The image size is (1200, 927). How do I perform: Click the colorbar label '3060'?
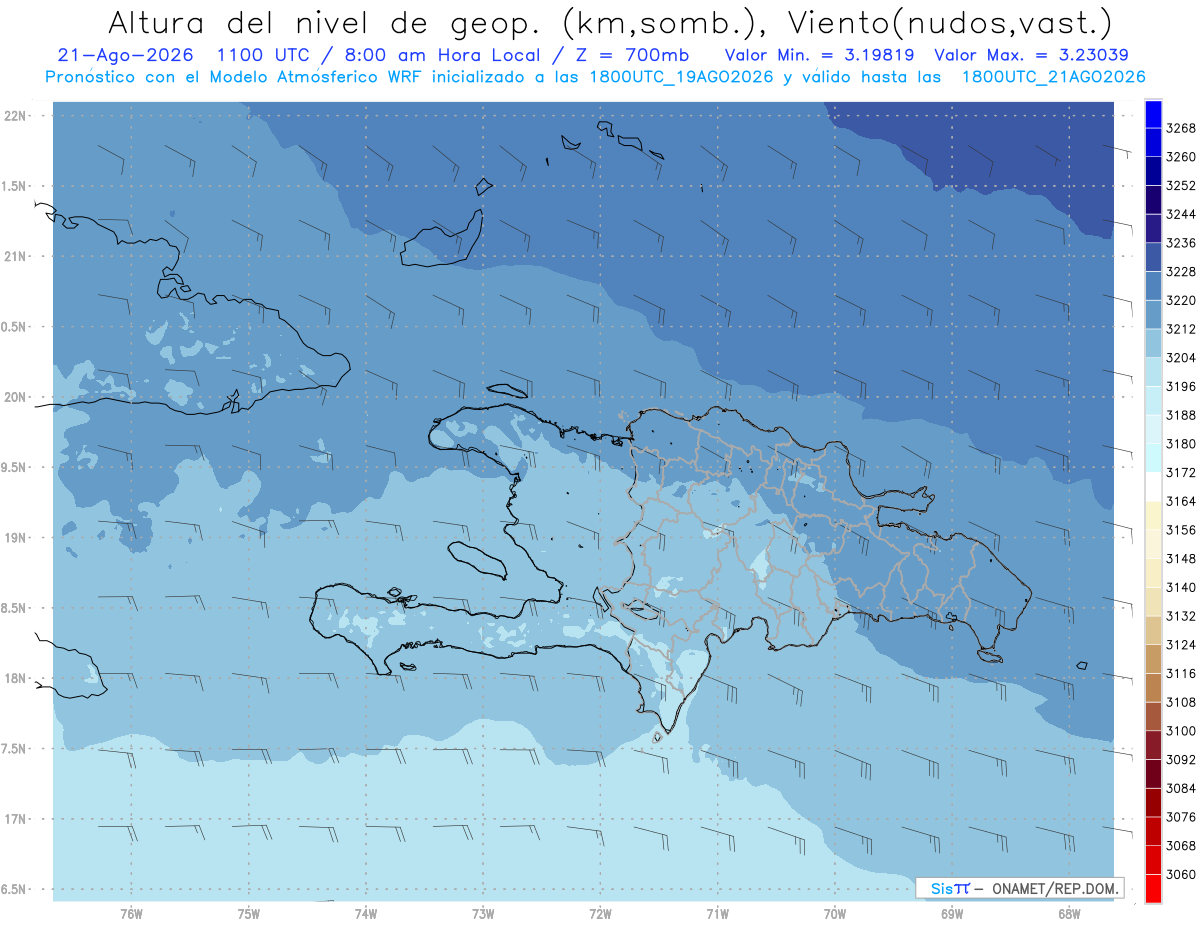point(1181,874)
